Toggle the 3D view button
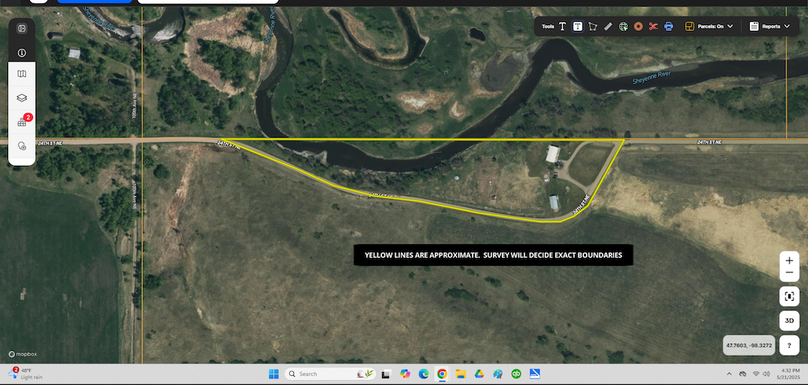 pyautogui.click(x=789, y=321)
